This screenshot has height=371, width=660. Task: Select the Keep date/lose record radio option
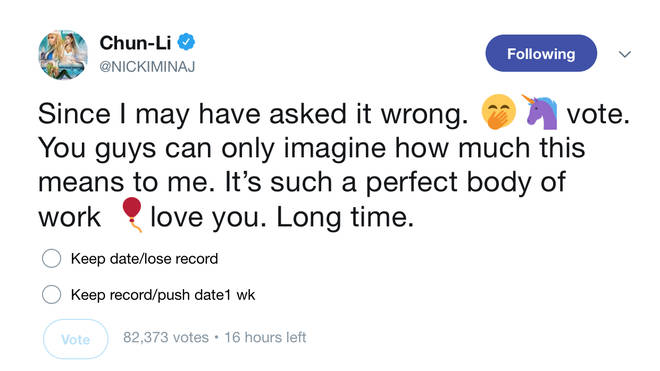click(51, 258)
